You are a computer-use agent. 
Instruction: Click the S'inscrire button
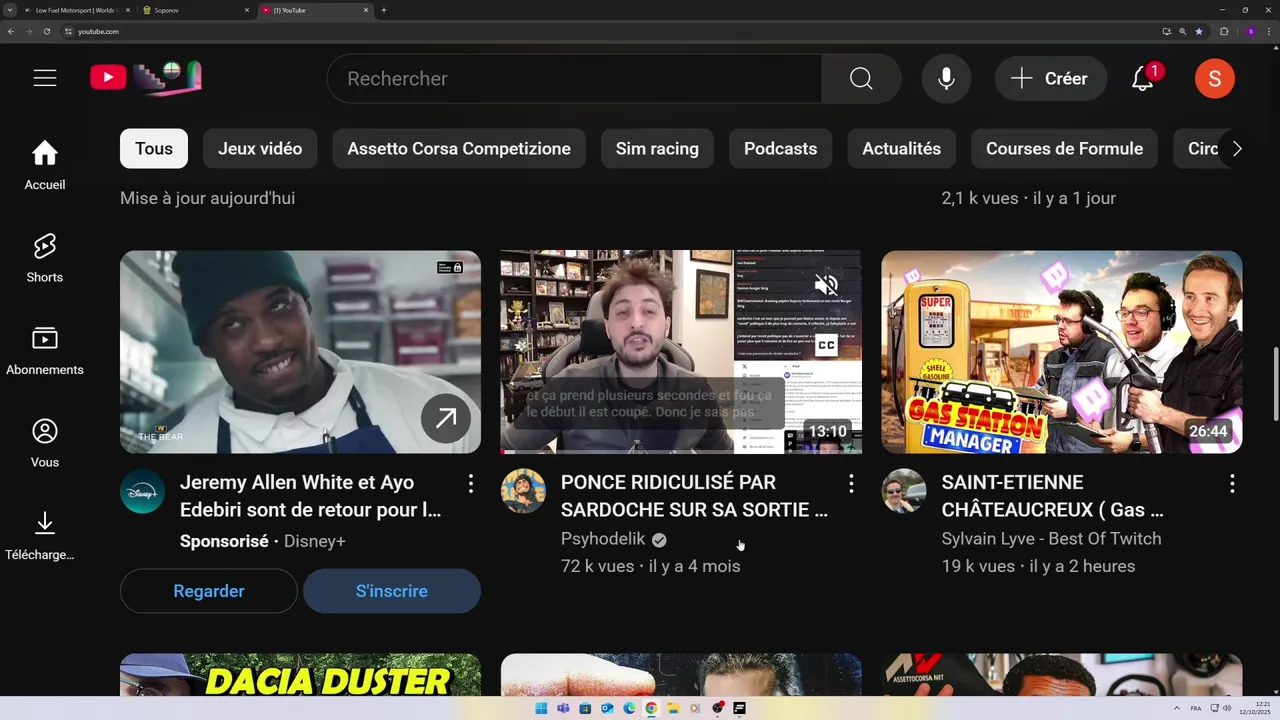click(x=392, y=591)
